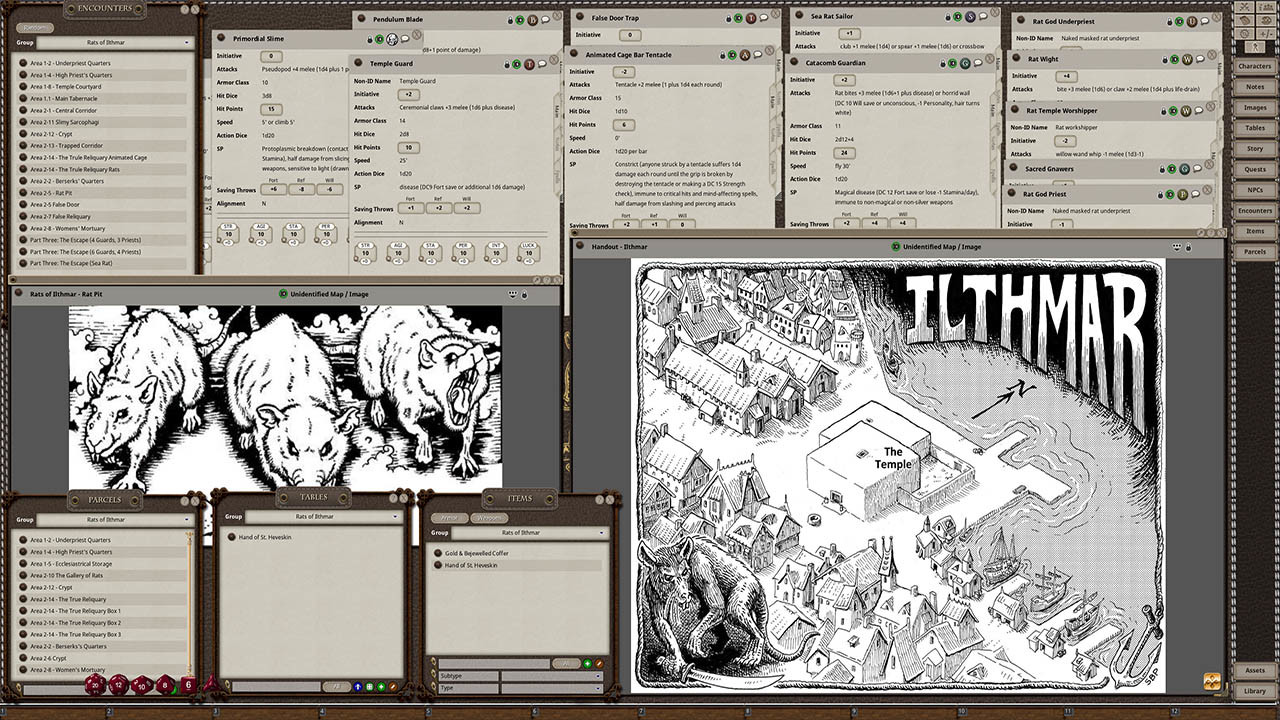
Task: Open the Story section in the sidebar
Action: 1254,149
